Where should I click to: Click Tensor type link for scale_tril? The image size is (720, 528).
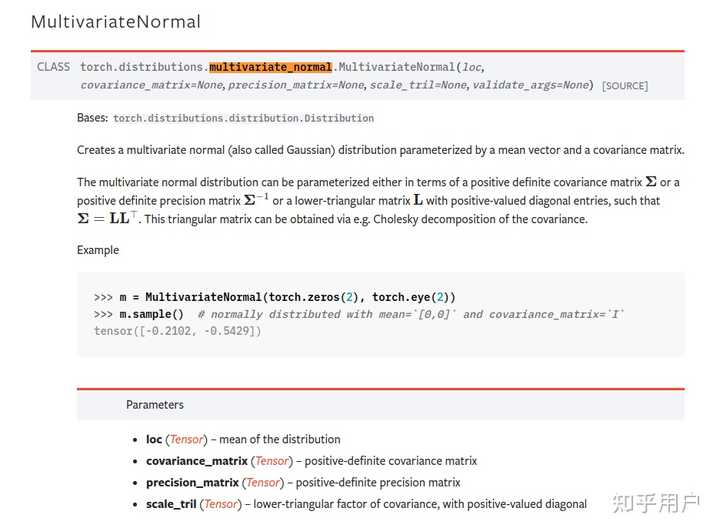221,504
